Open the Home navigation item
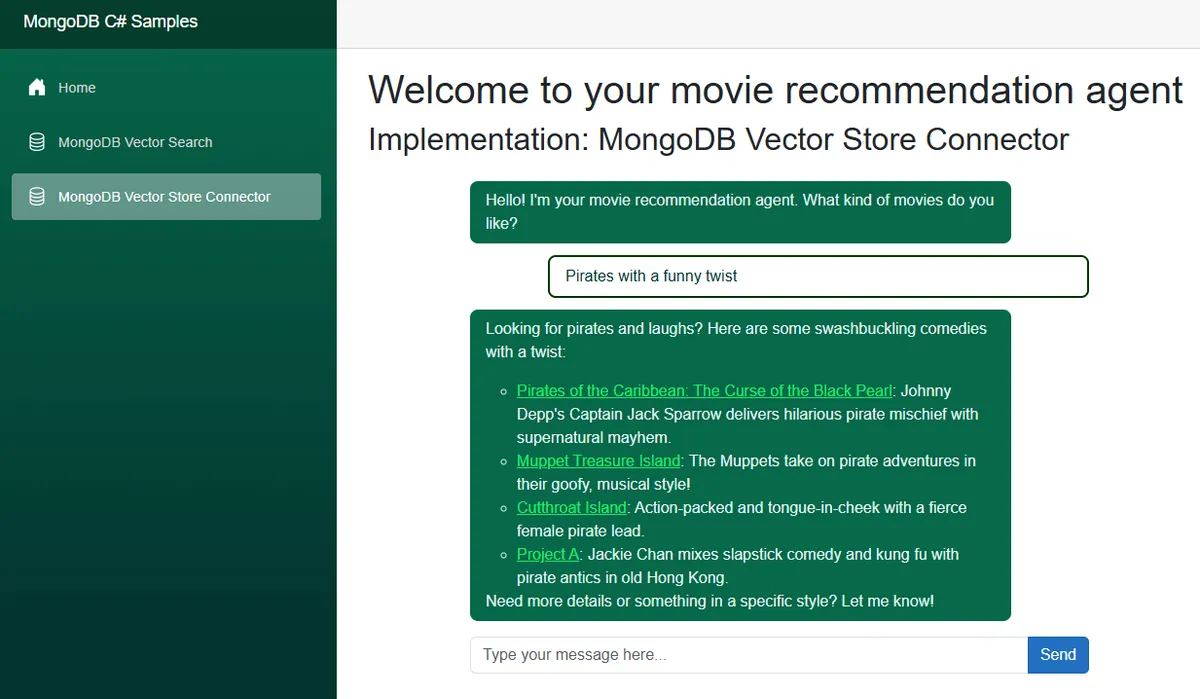Screen dimensions: 1200x699 (166, 87)
